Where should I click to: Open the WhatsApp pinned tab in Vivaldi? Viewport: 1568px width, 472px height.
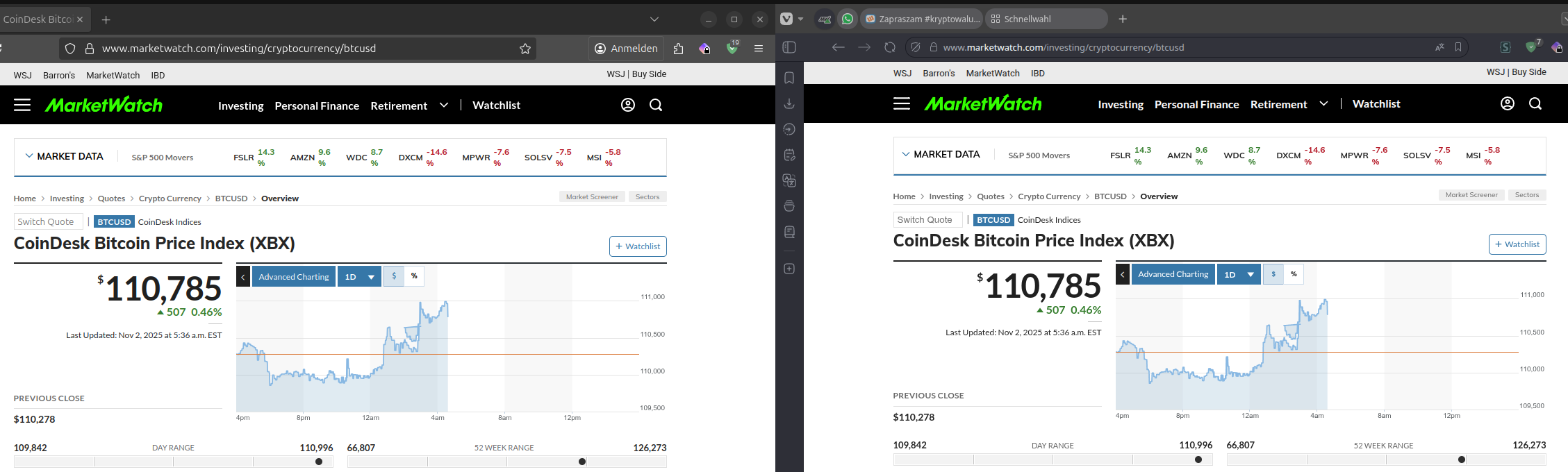[848, 19]
